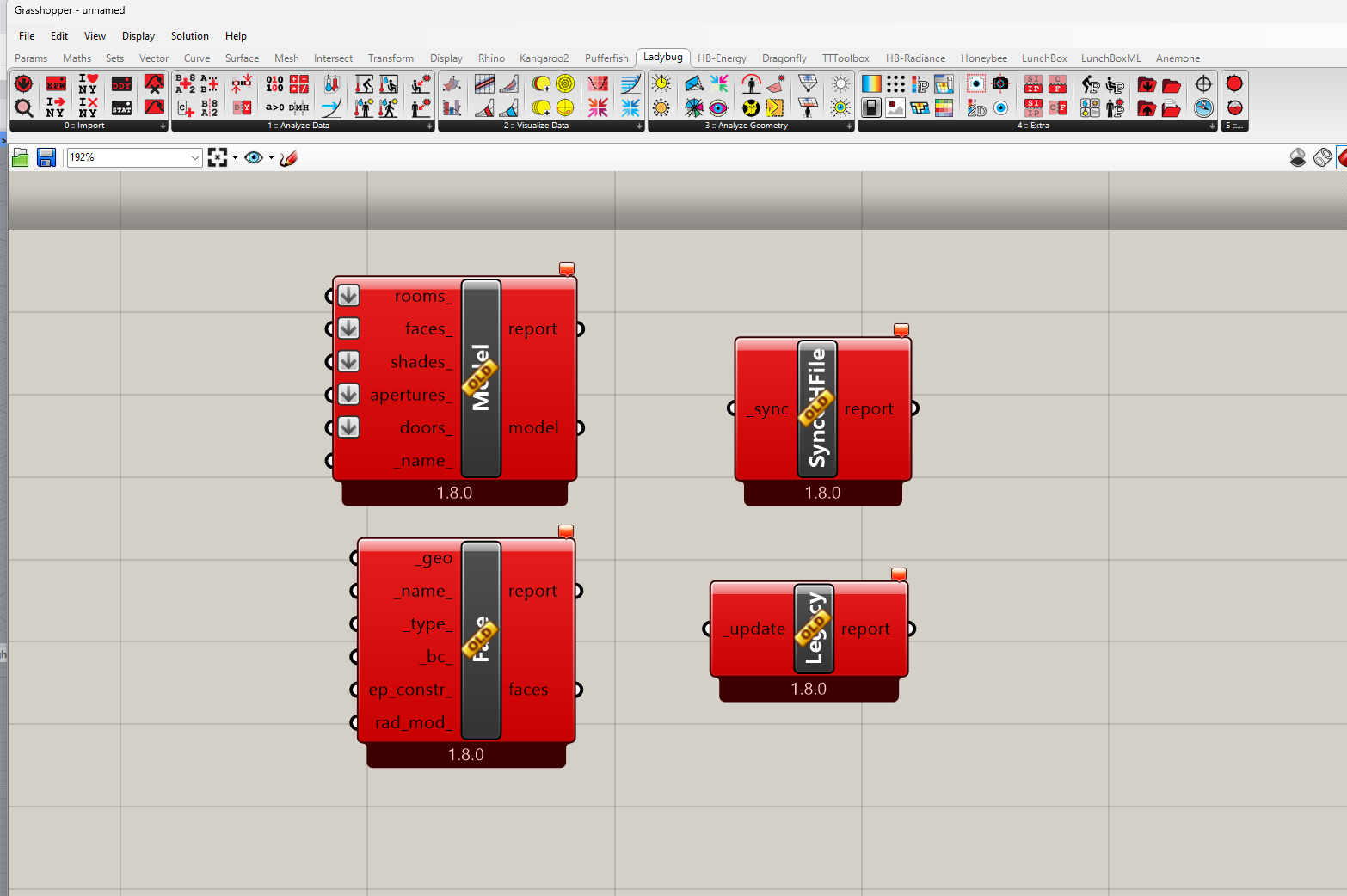Image resolution: width=1347 pixels, height=896 pixels.
Task: Open the Solution menu
Action: [x=189, y=36]
